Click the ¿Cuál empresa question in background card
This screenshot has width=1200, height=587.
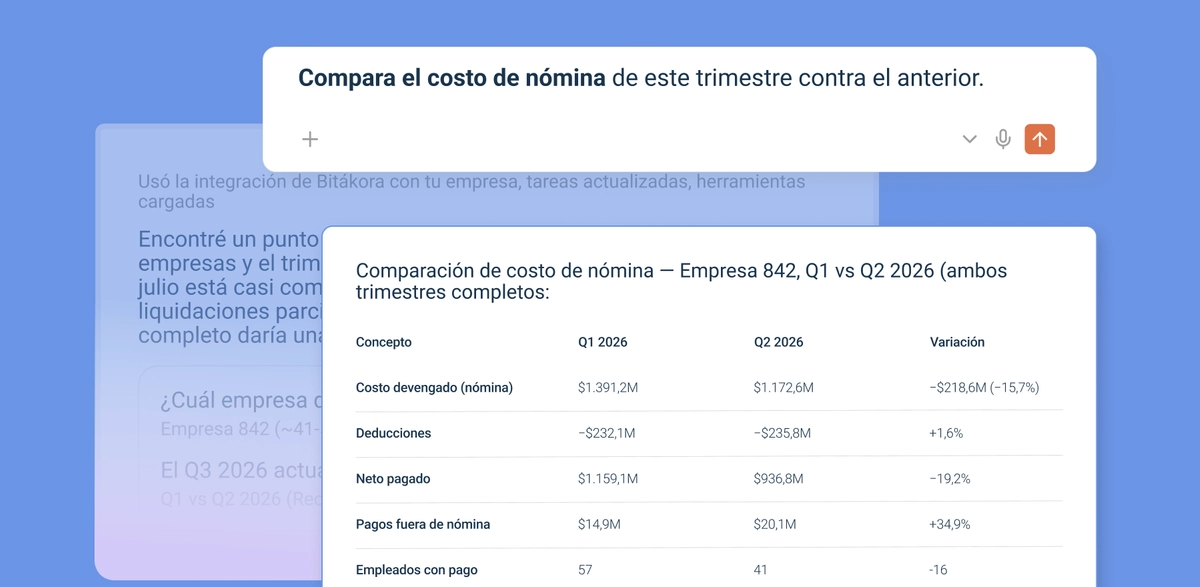coord(240,400)
